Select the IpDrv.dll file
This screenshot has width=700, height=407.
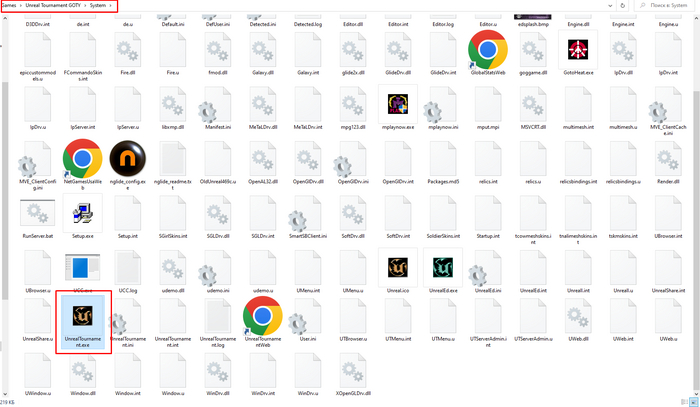623,54
